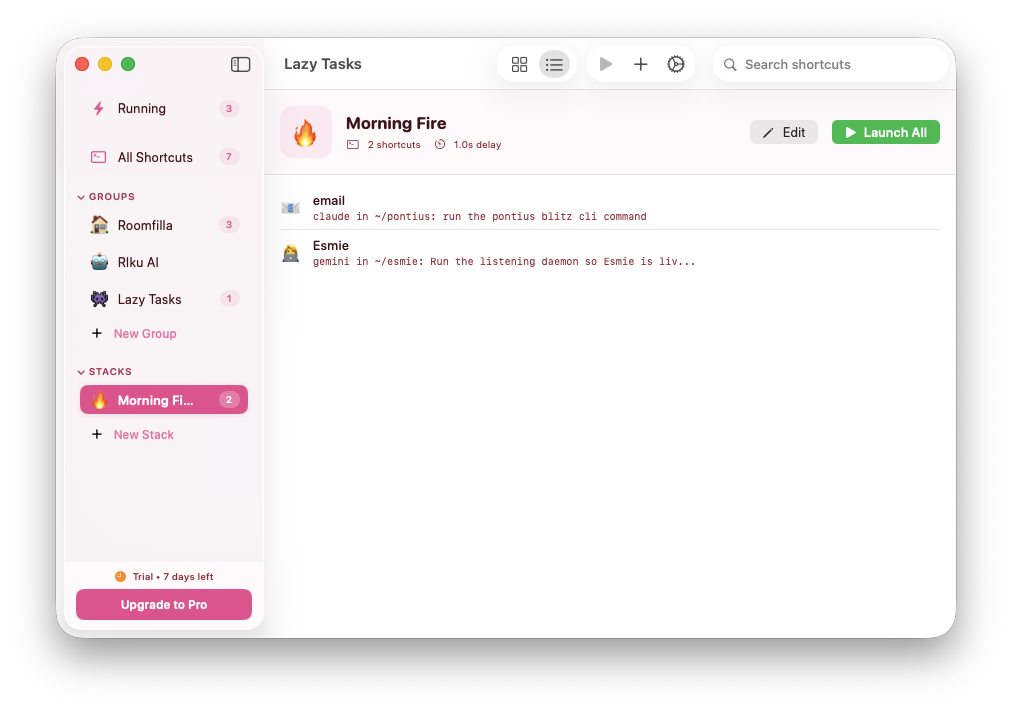Select the Roomfilla house icon
This screenshot has height=712, width=1012.
click(97, 225)
